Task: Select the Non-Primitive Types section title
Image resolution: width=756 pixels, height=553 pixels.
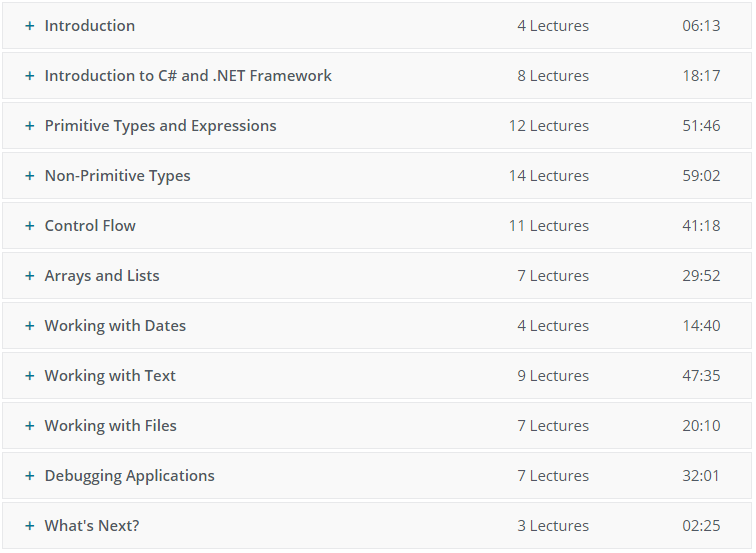Action: pos(117,176)
